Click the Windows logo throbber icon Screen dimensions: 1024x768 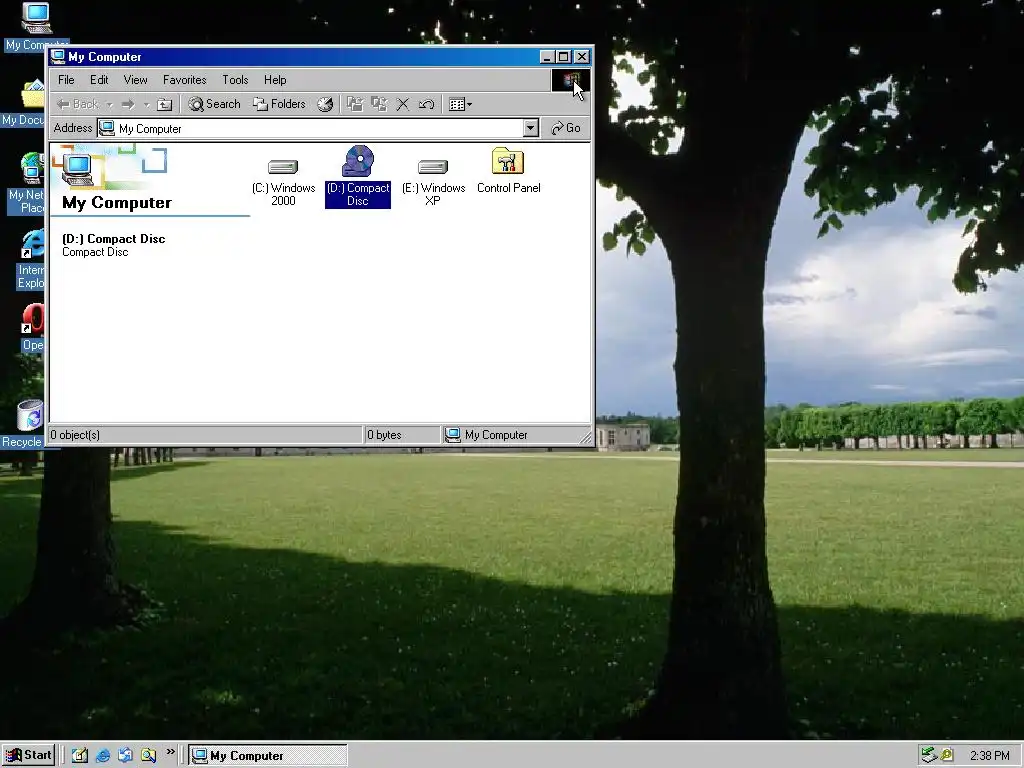coord(571,80)
